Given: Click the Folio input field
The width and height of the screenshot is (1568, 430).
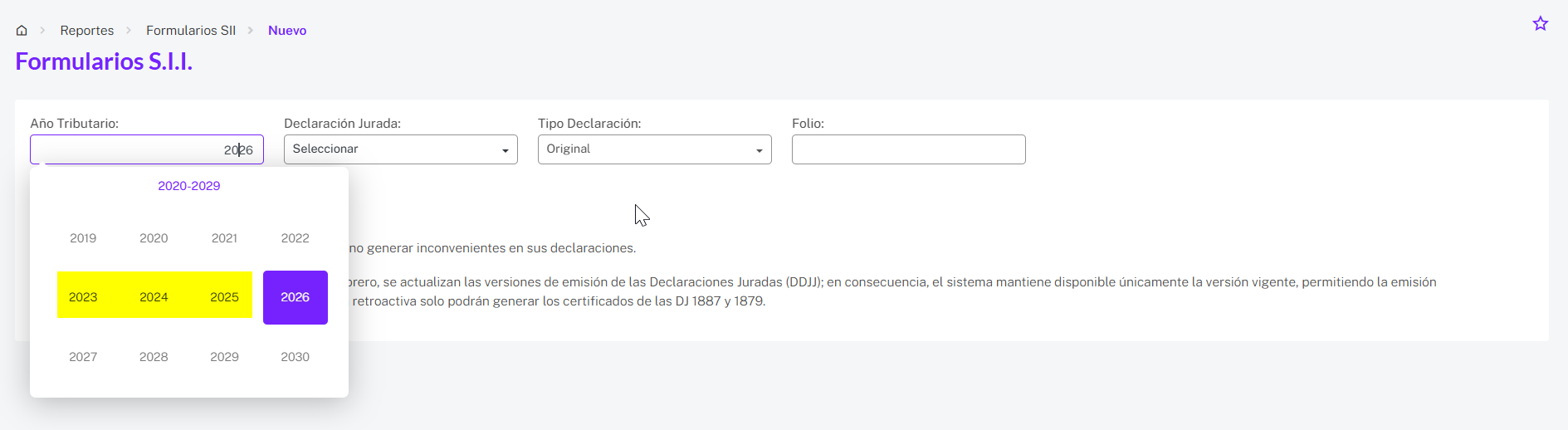Looking at the screenshot, I should click(908, 149).
